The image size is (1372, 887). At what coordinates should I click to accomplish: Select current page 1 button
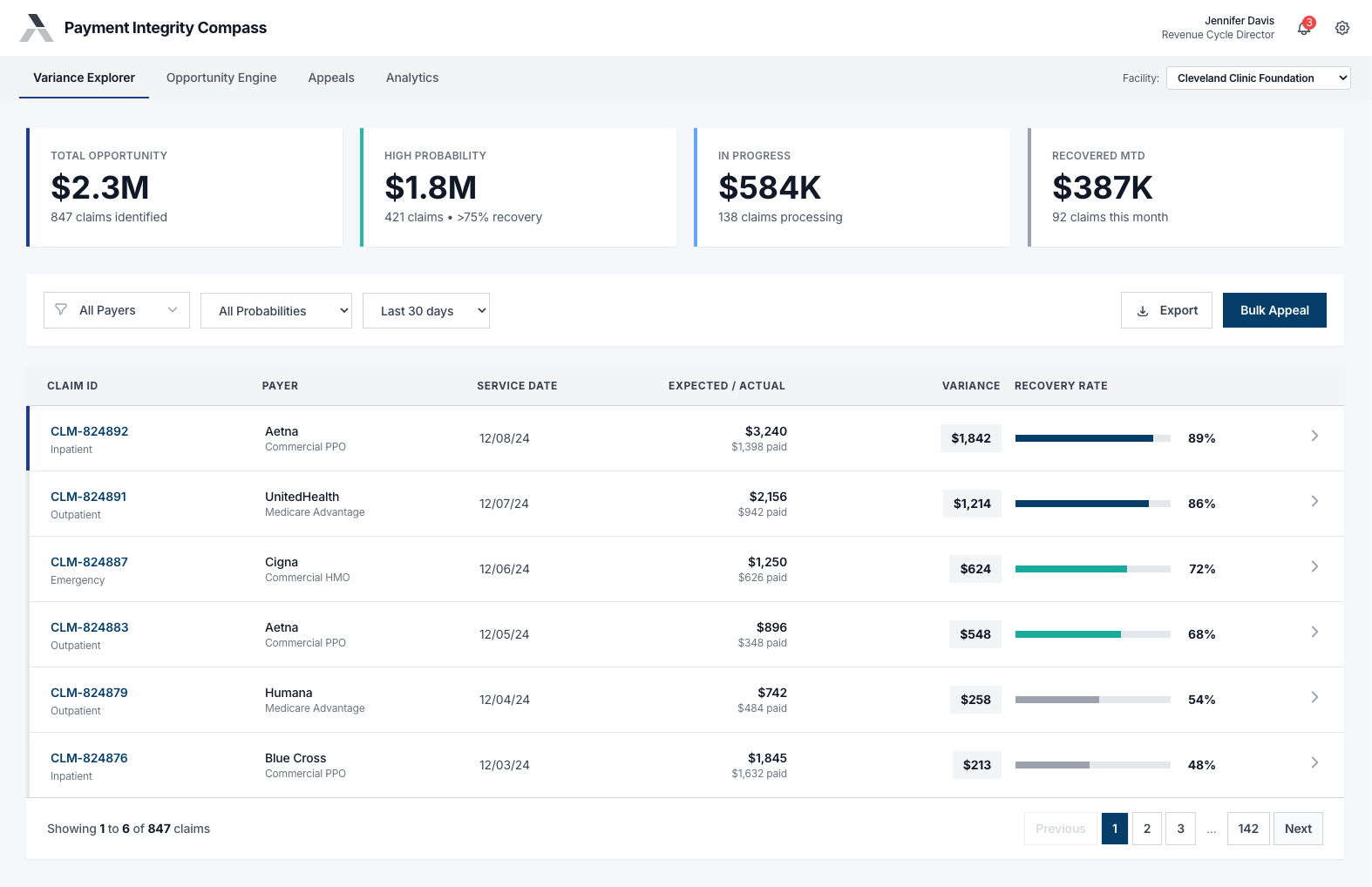coord(1115,829)
